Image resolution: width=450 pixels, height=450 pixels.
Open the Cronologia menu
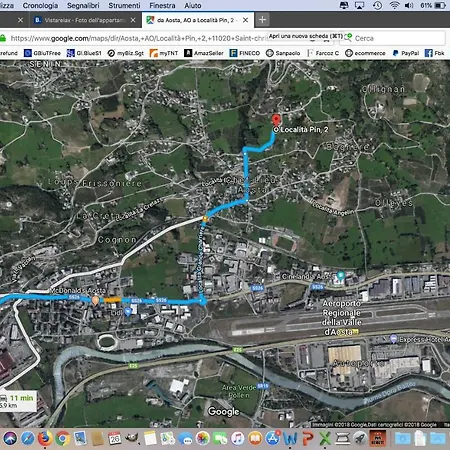[x=40, y=6]
